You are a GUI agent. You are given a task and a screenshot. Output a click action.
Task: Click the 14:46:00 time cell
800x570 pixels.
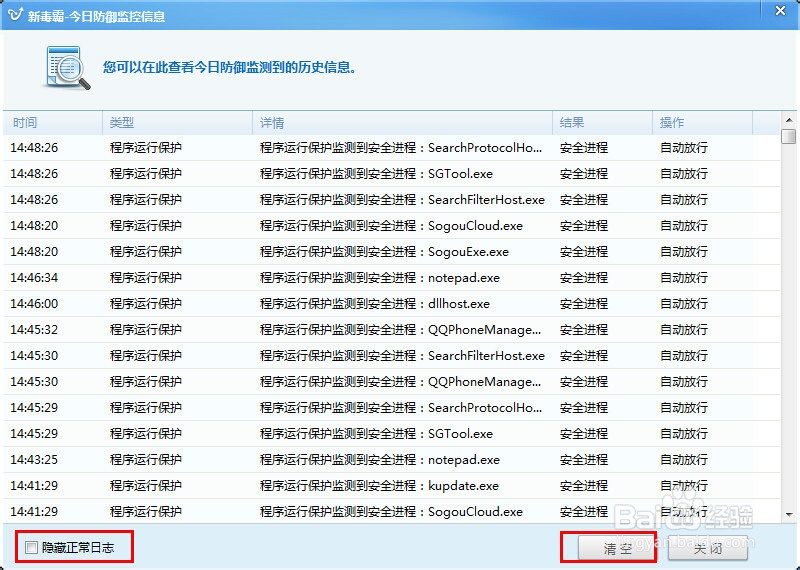tap(34, 304)
